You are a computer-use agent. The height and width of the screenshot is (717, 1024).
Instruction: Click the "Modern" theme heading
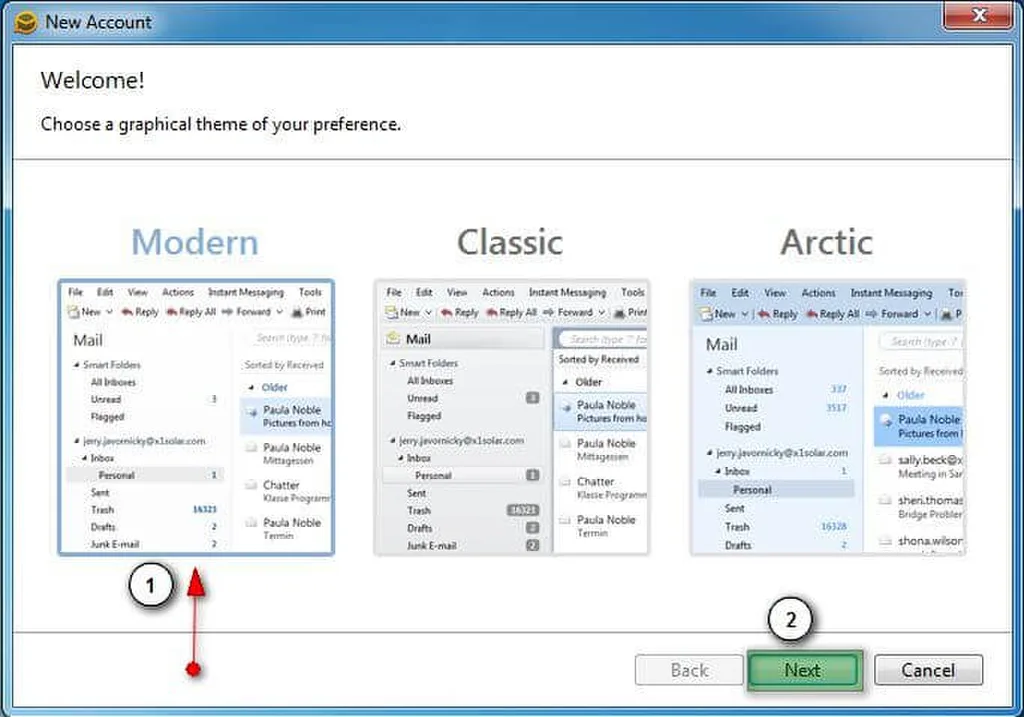195,242
